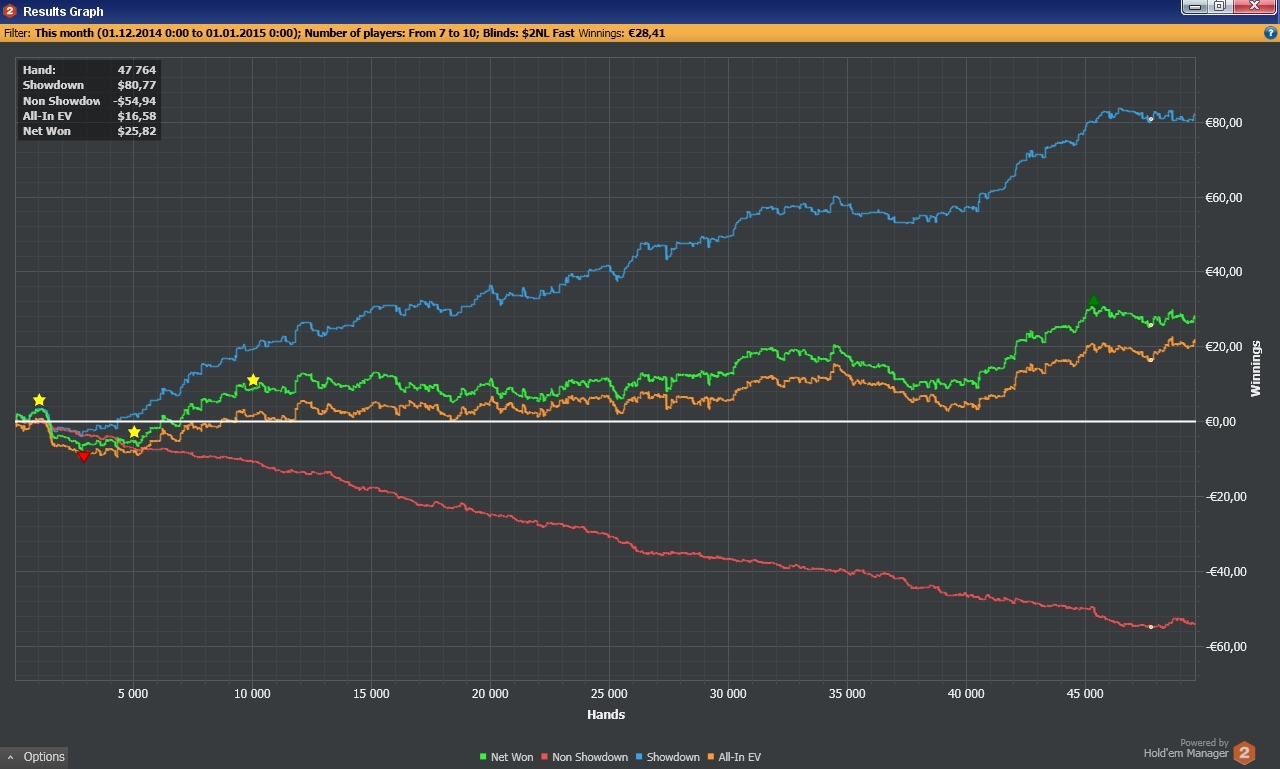The width and height of the screenshot is (1280, 769).
Task: Click the €20,00 label on the winnings axis
Action: coord(1223,347)
